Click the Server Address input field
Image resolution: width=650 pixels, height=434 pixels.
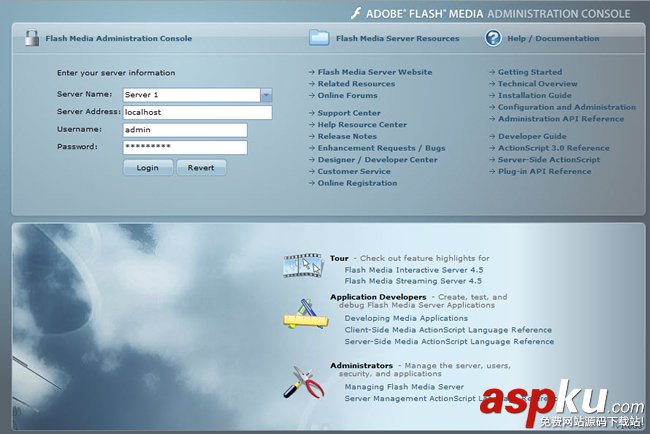197,112
